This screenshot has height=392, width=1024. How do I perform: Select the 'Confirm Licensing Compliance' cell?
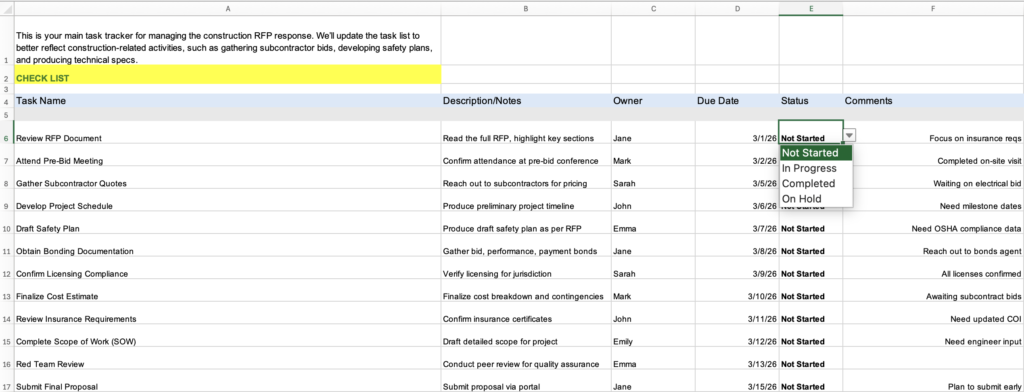point(227,268)
